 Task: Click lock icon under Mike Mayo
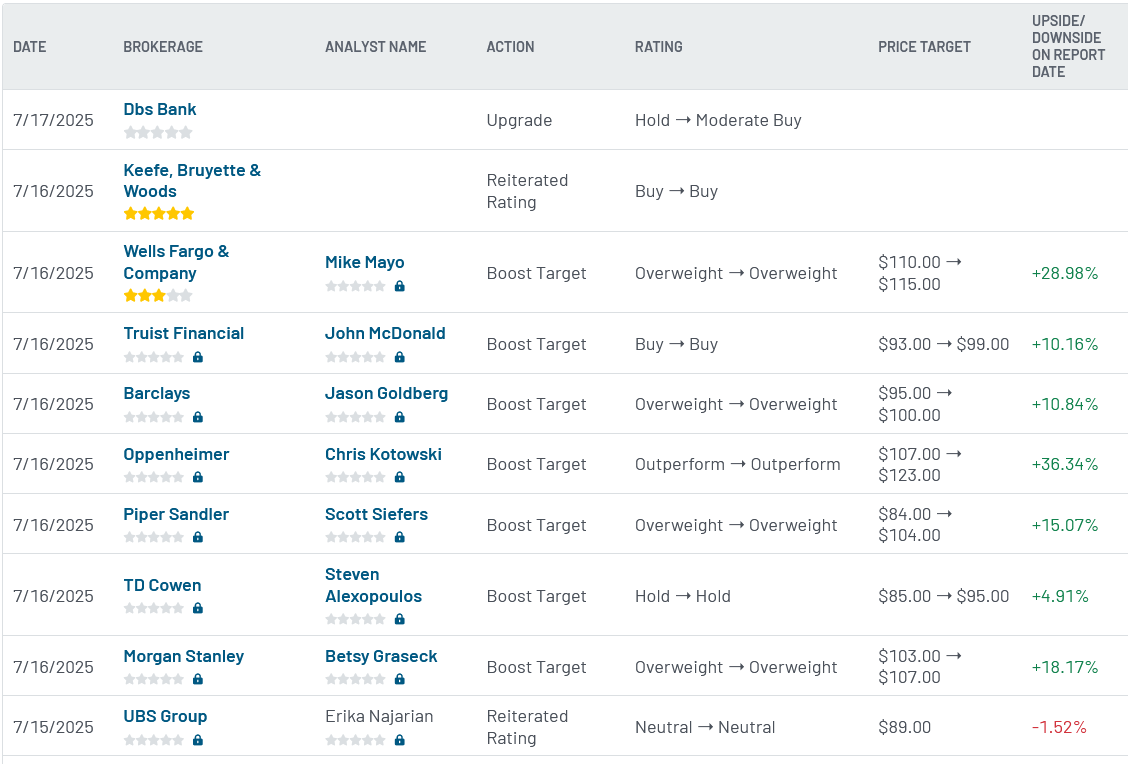tap(400, 286)
